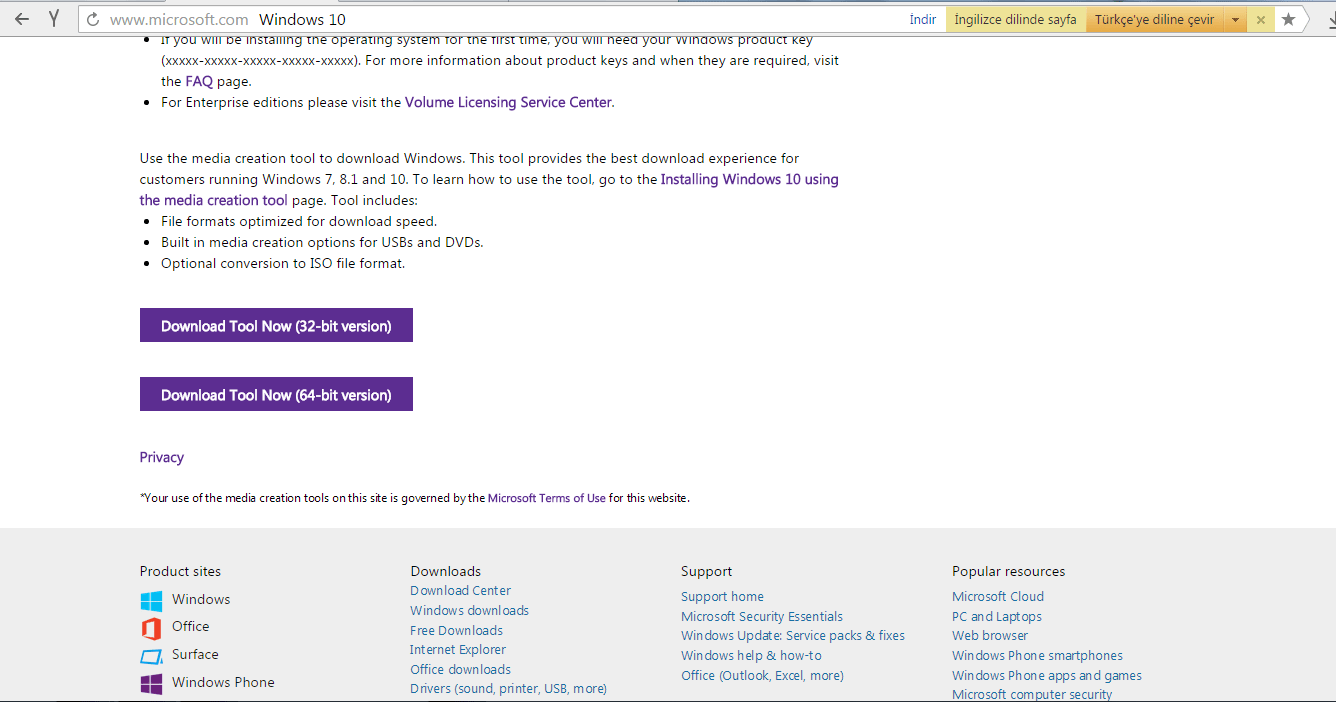Click the Surface logo icon under Product sites
Viewport: 1336px width, 702px height.
[x=151, y=656]
